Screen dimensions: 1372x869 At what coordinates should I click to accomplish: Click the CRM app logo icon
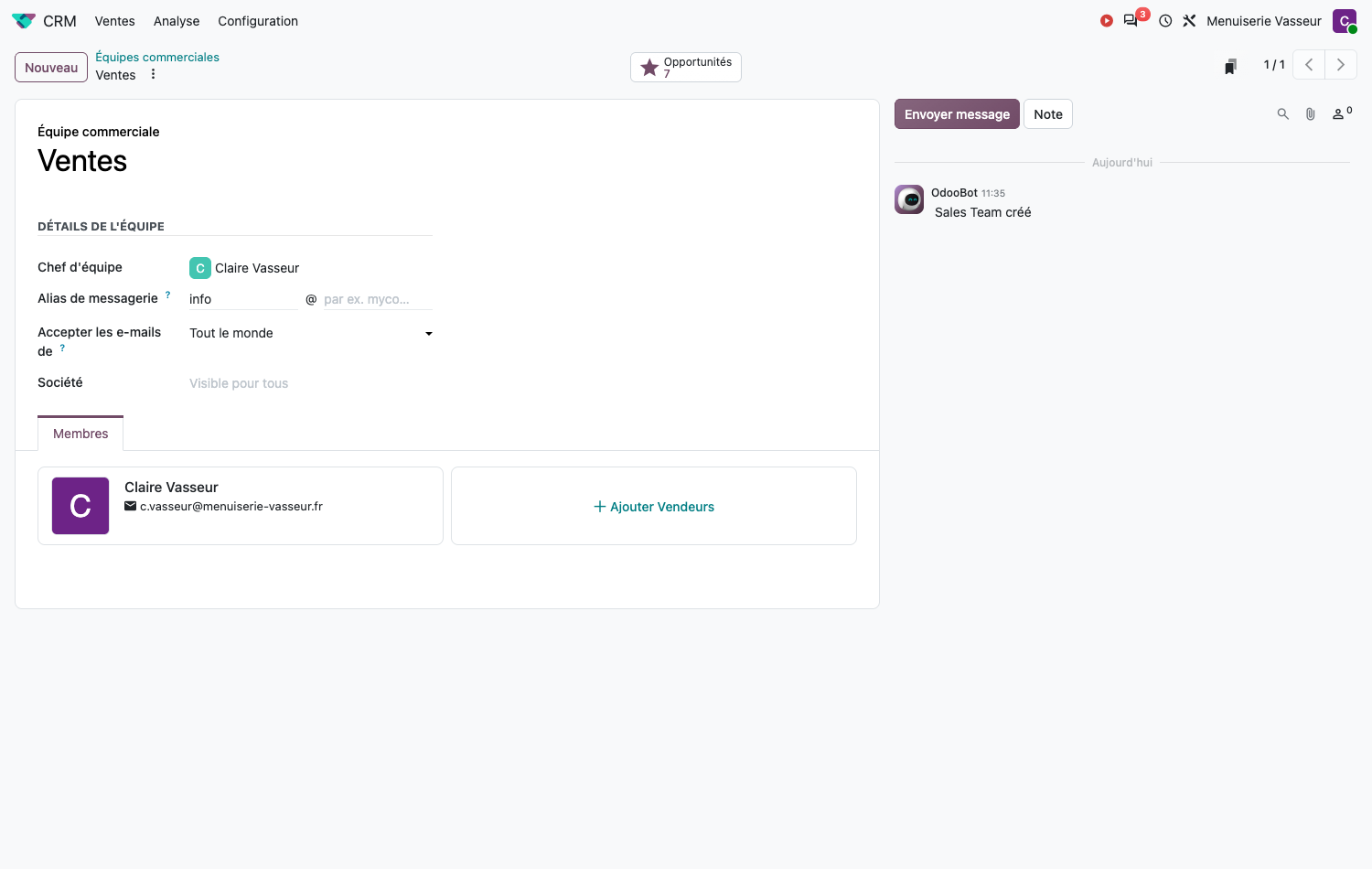pyautogui.click(x=23, y=21)
